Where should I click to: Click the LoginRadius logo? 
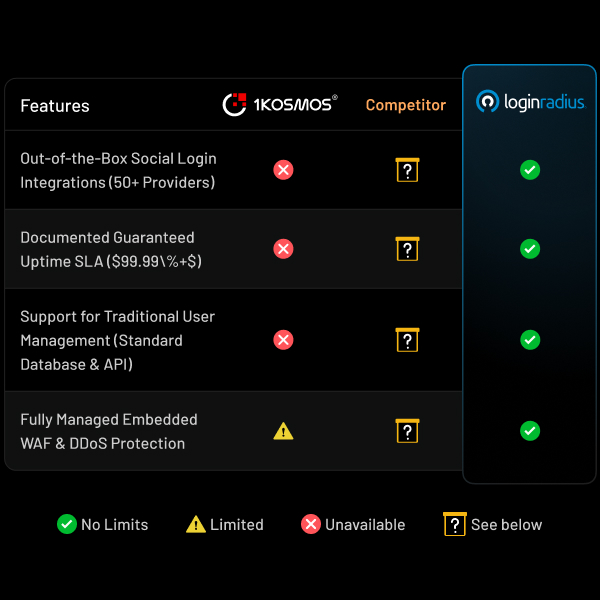point(530,102)
